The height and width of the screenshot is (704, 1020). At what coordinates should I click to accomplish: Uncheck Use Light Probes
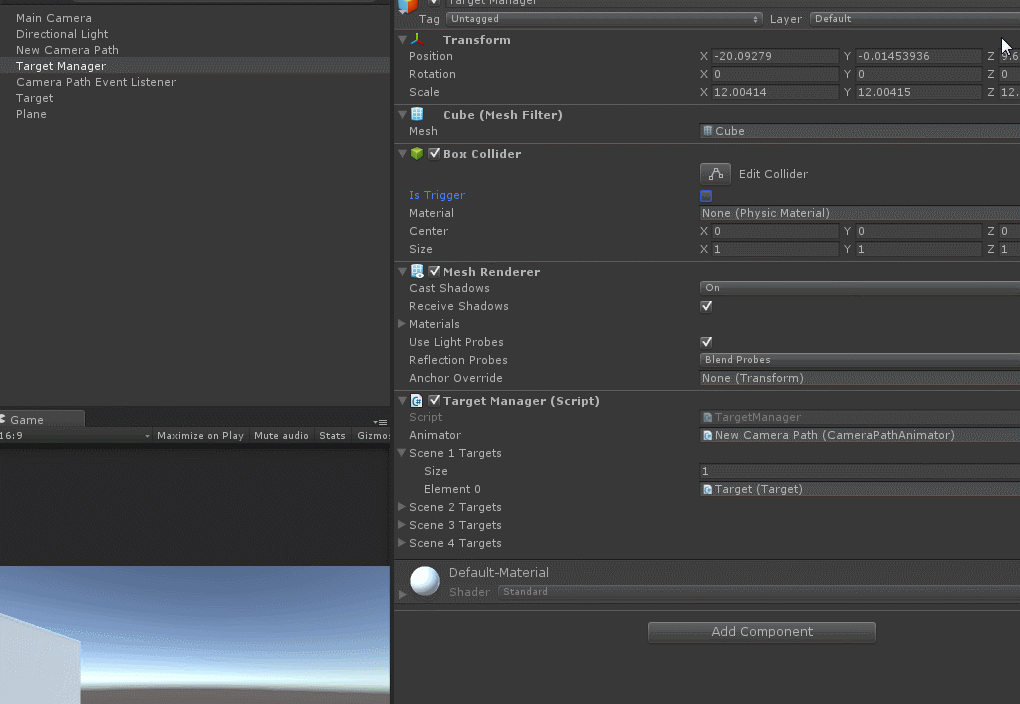point(706,342)
